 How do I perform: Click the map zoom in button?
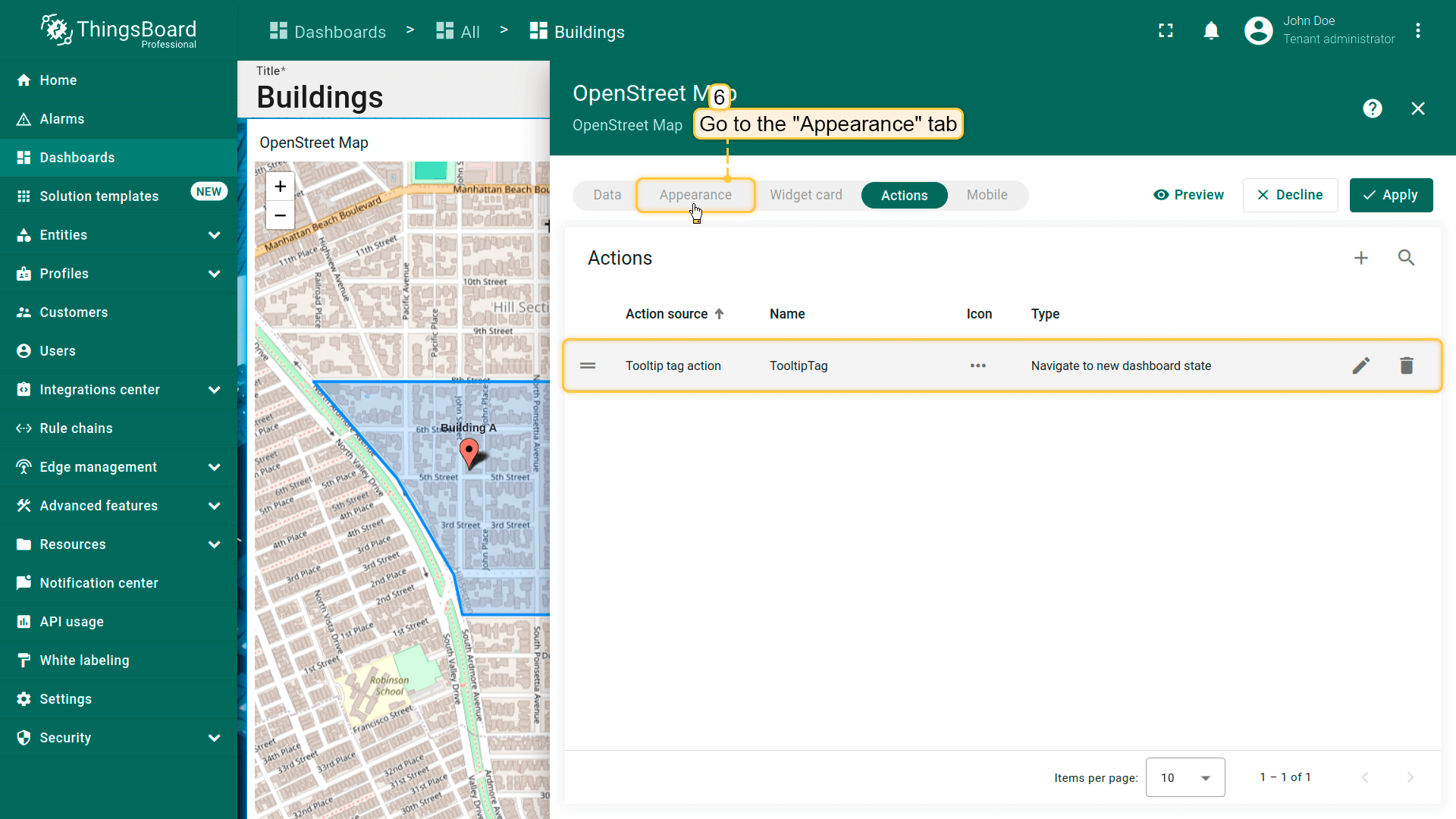click(x=280, y=187)
